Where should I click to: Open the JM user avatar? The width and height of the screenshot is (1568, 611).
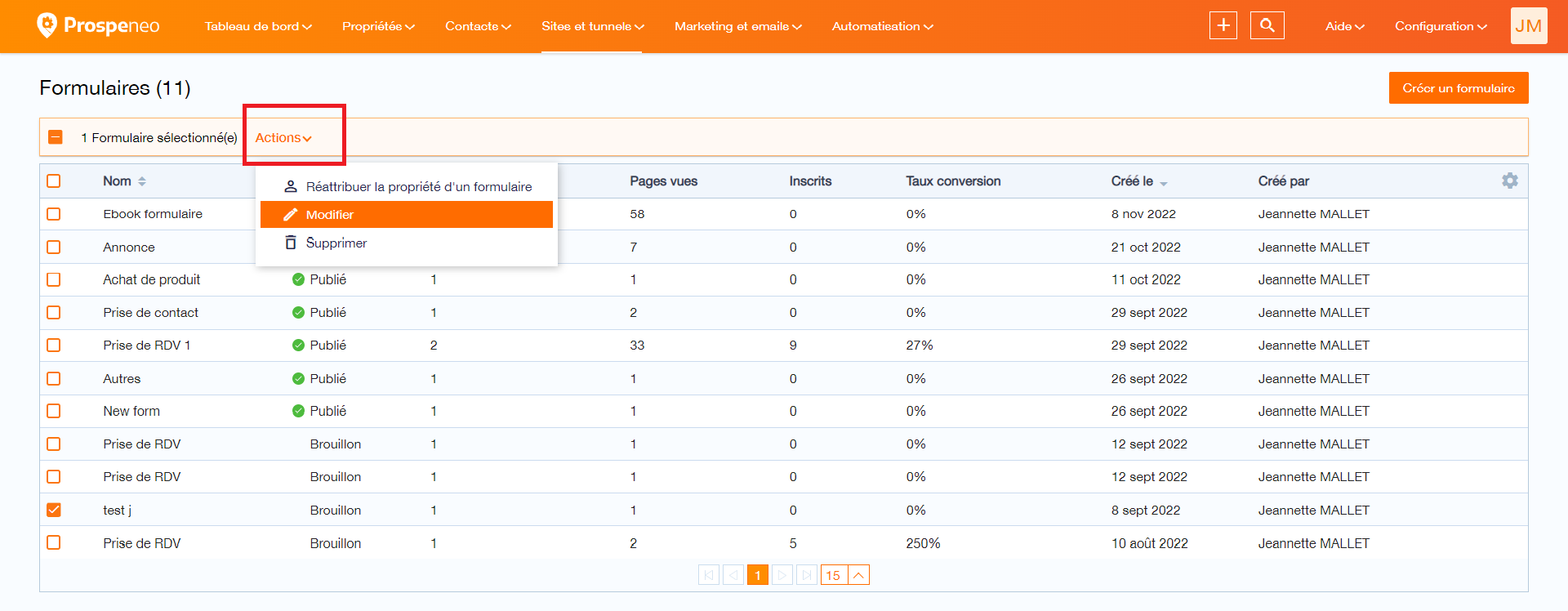coord(1529,25)
